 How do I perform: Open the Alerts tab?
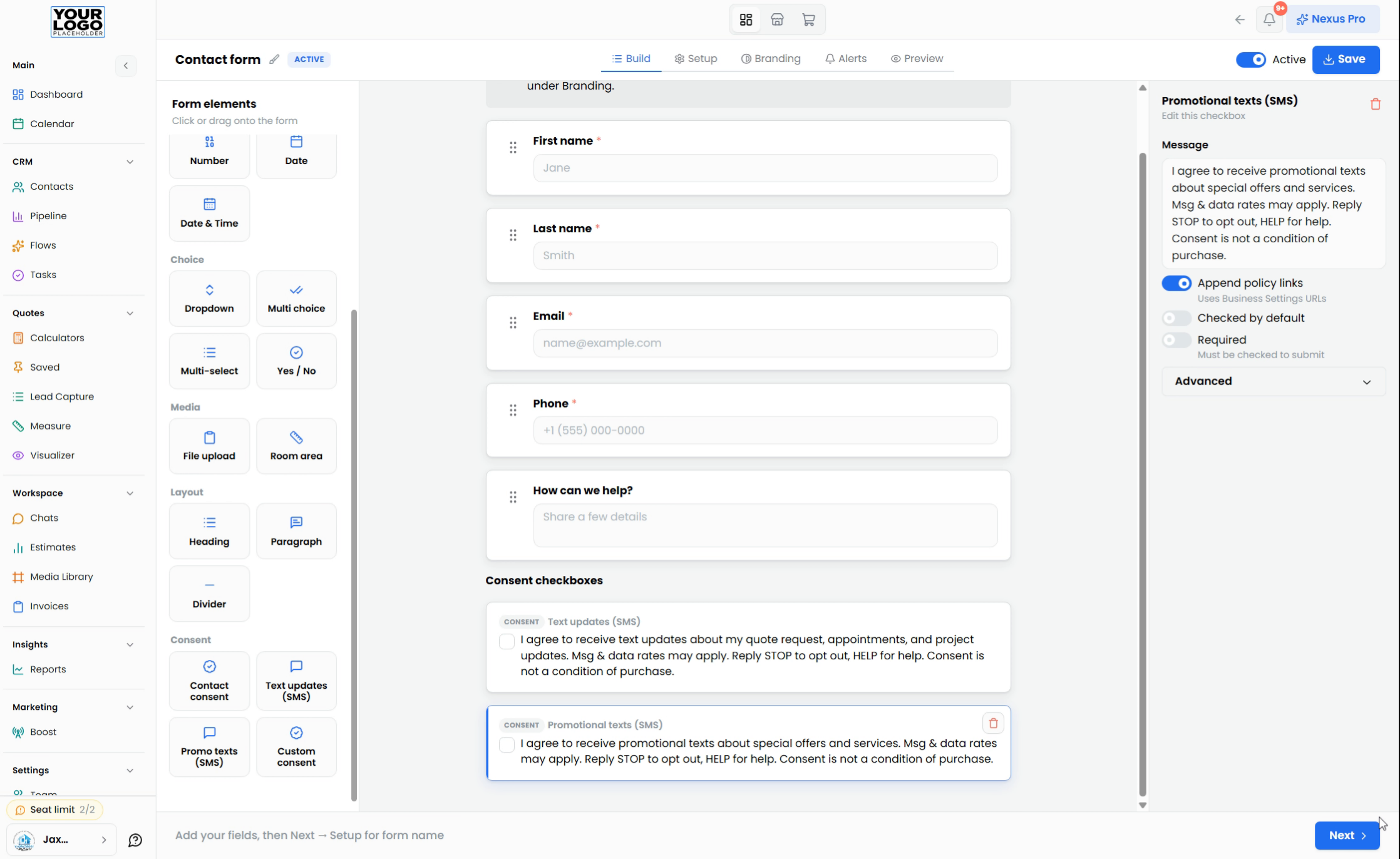(846, 59)
